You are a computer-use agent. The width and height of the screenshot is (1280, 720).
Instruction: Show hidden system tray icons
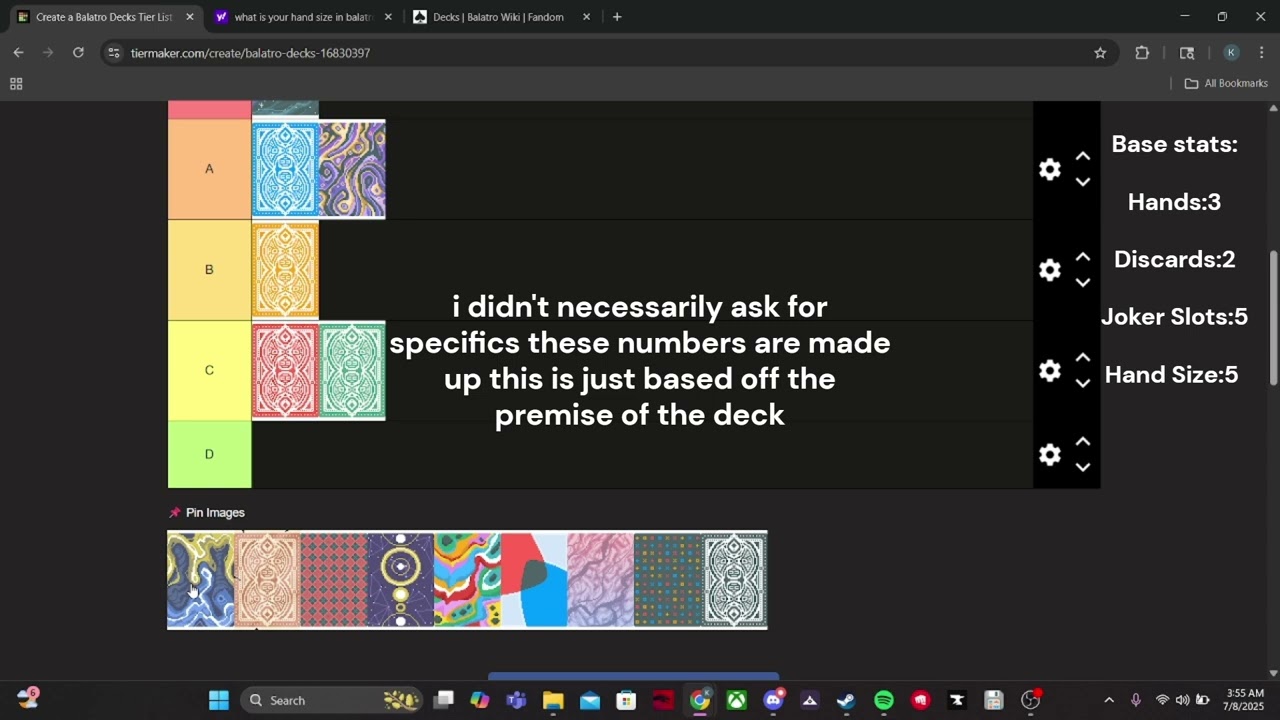(x=1108, y=700)
